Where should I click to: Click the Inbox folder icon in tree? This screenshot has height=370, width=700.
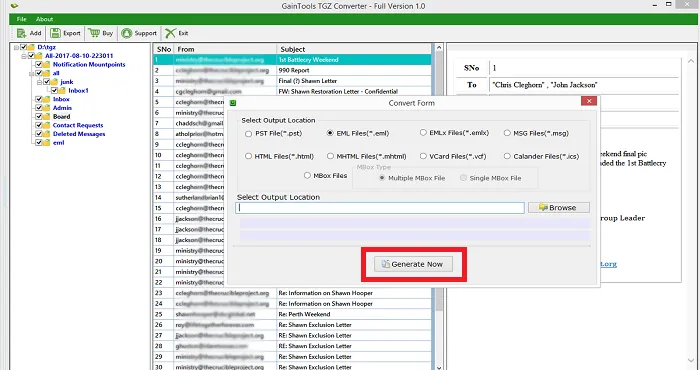coord(47,99)
